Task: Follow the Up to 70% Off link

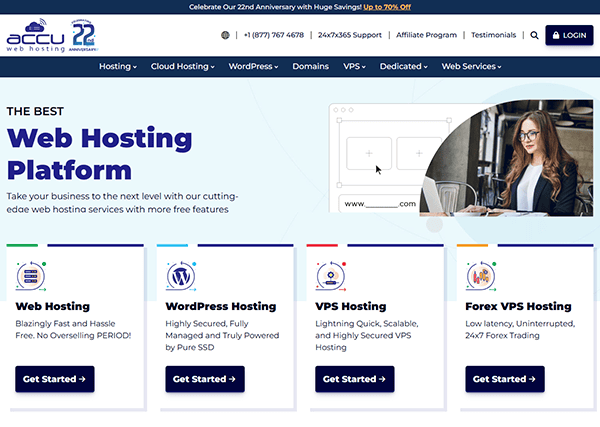Action: (x=387, y=7)
